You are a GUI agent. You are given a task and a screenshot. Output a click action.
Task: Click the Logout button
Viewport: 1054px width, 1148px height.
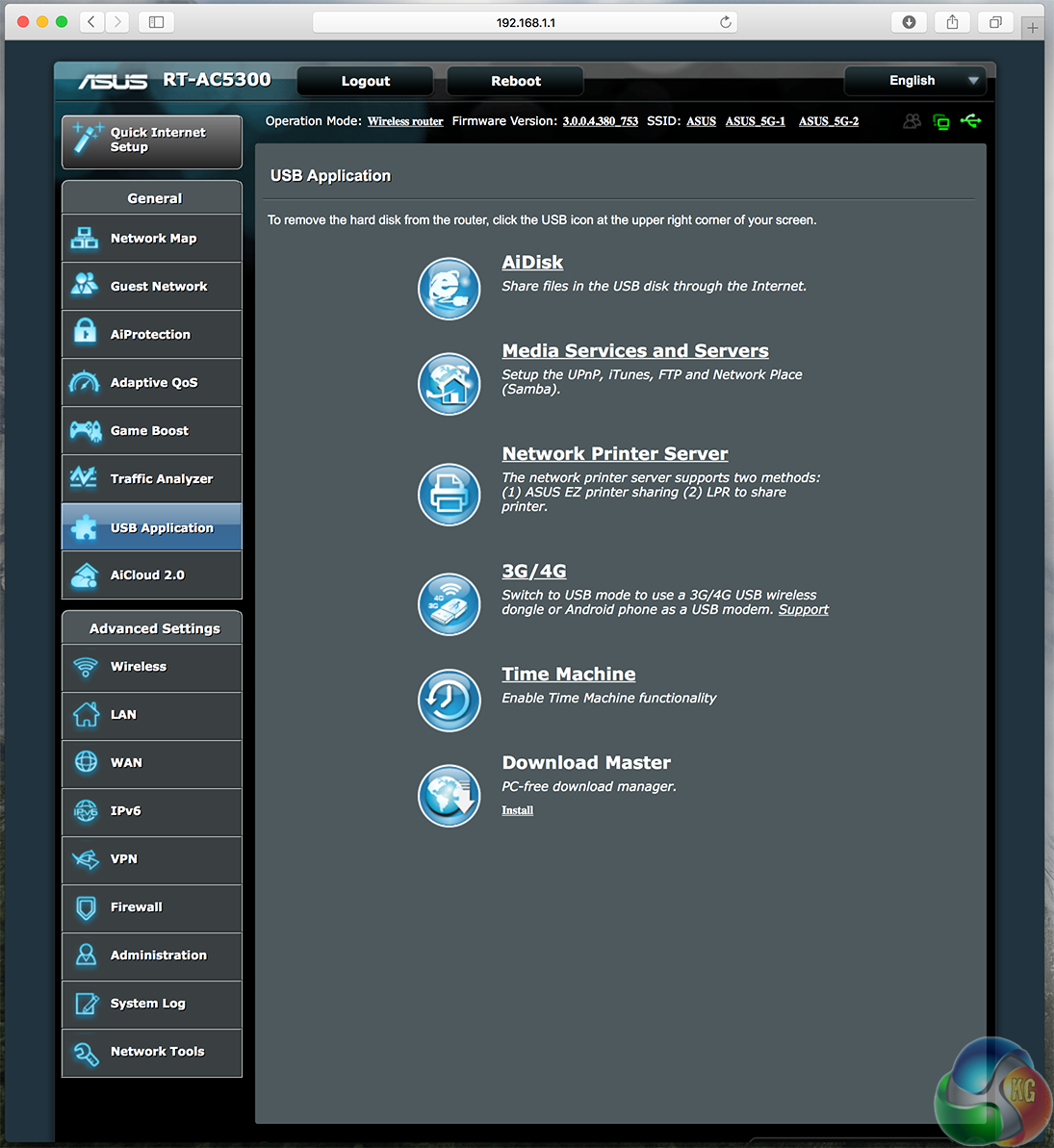[x=366, y=81]
